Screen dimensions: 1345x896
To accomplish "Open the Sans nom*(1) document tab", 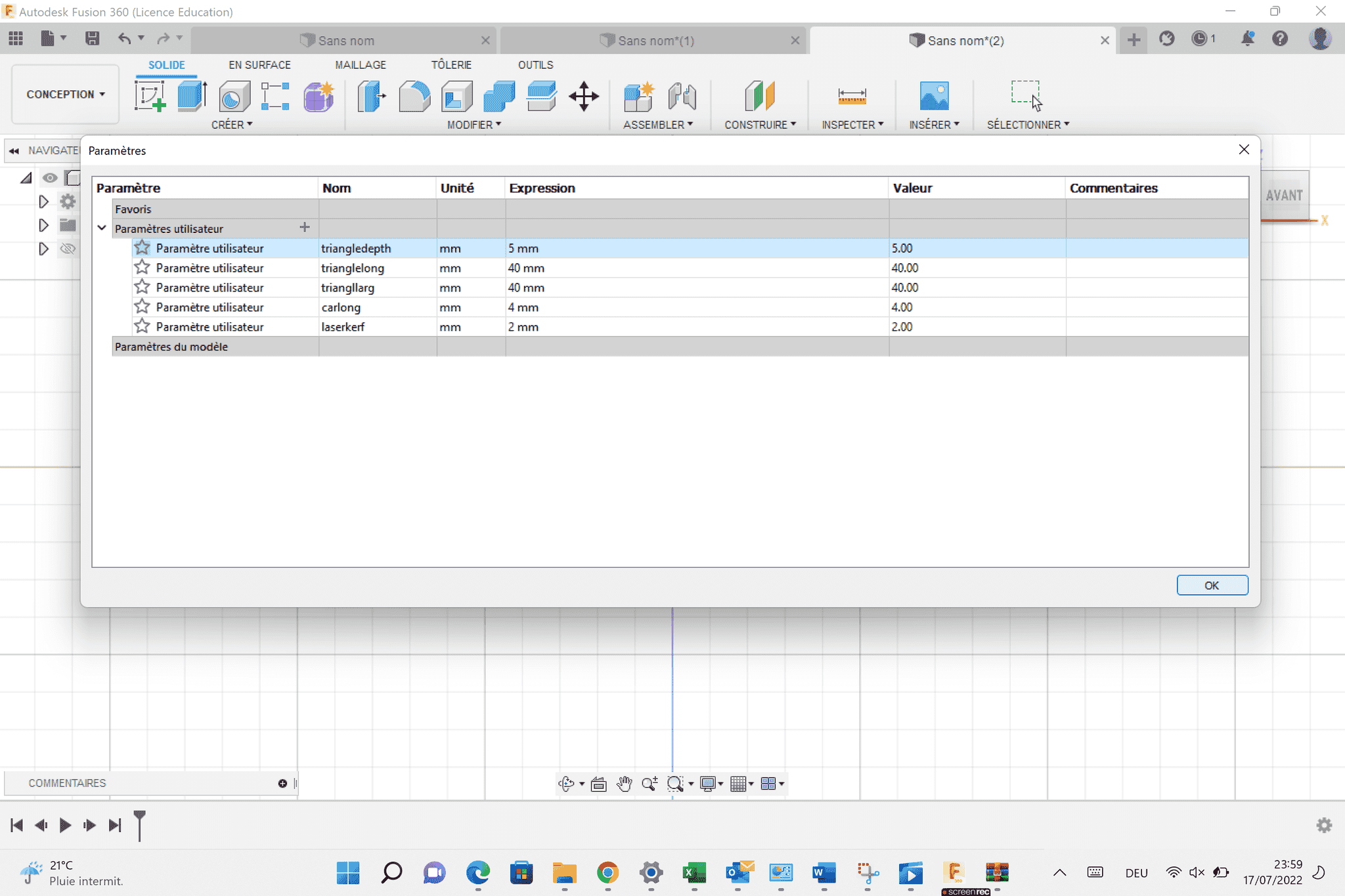I will pos(655,41).
